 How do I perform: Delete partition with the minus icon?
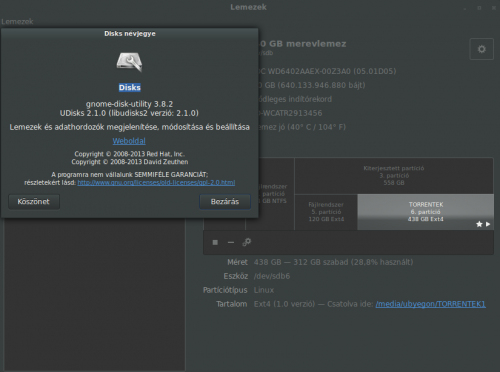[231, 242]
